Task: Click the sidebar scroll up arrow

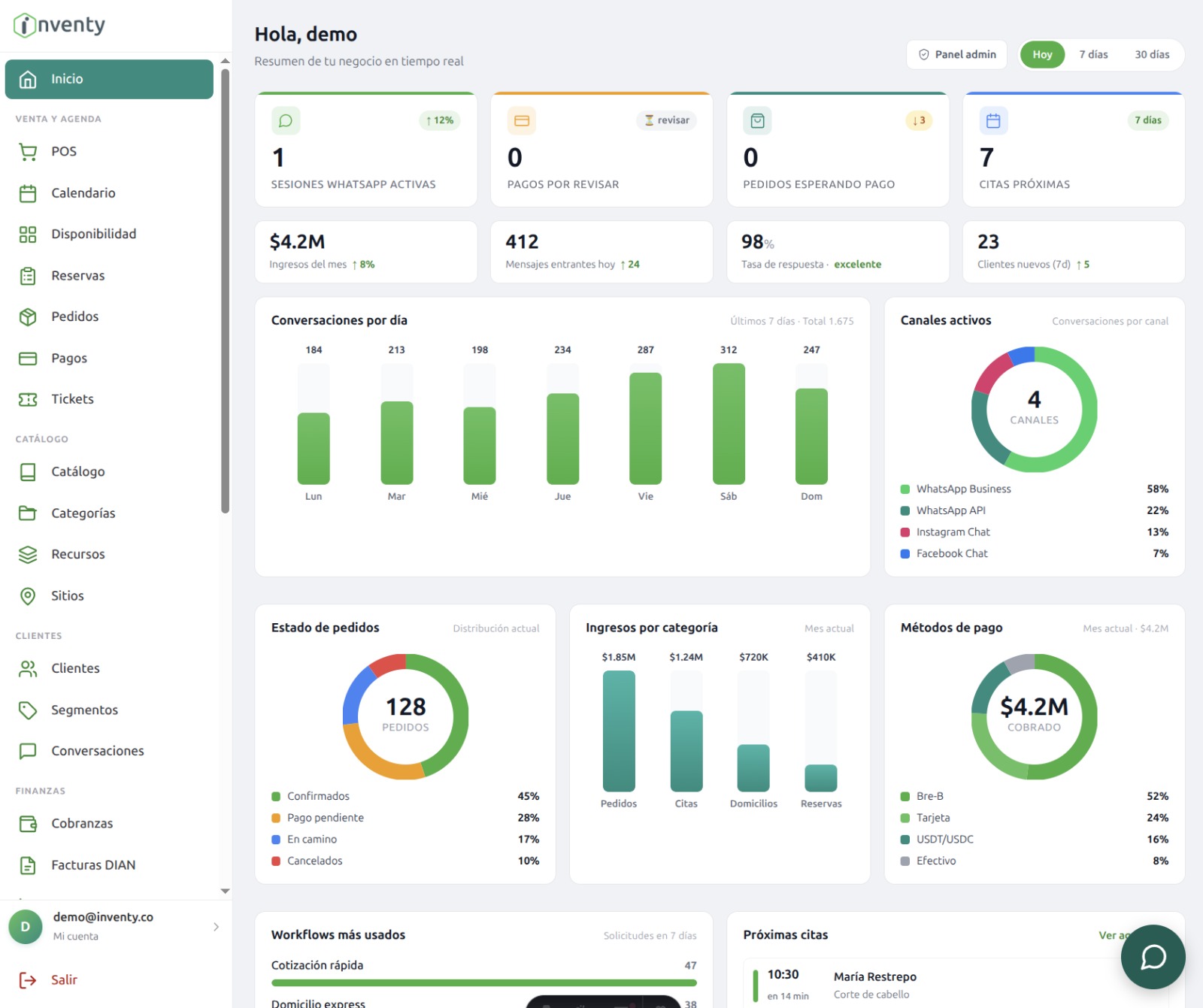Action: (225, 62)
